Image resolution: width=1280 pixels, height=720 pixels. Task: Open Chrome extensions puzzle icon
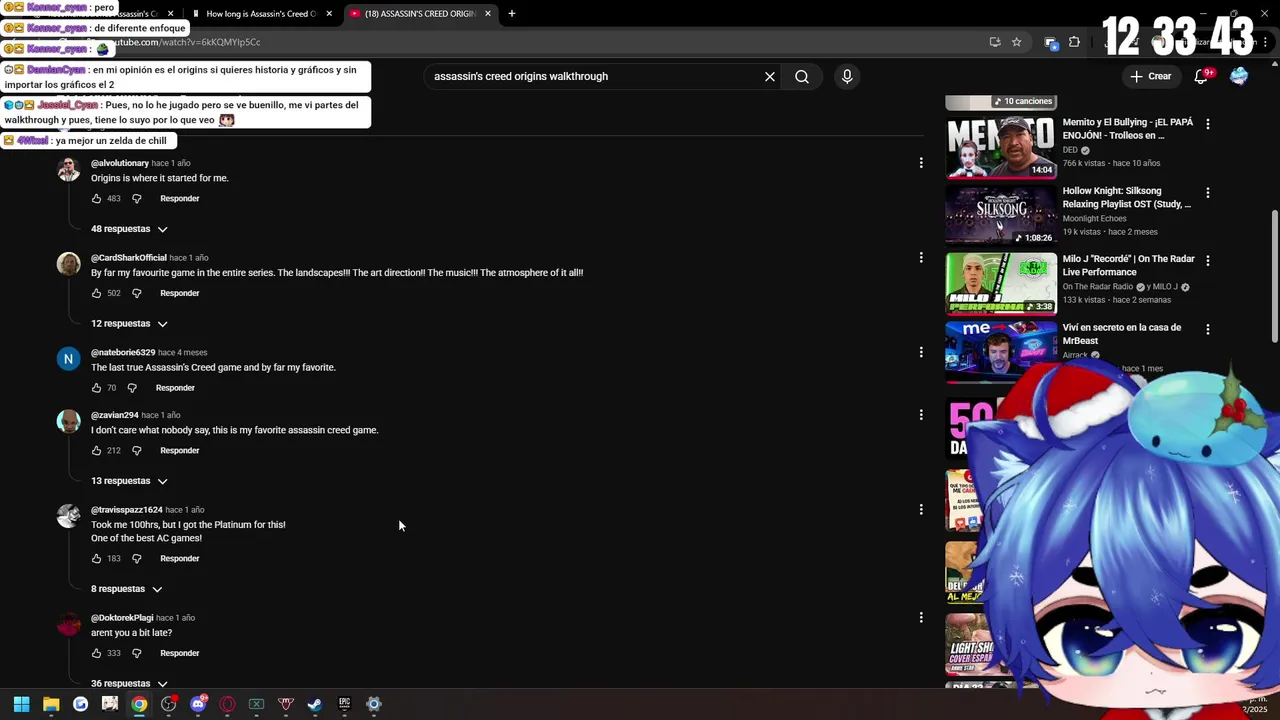click(x=1074, y=42)
